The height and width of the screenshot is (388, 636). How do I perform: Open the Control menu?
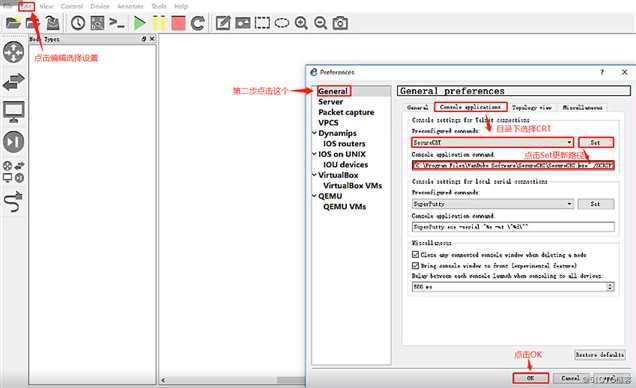coord(72,6)
